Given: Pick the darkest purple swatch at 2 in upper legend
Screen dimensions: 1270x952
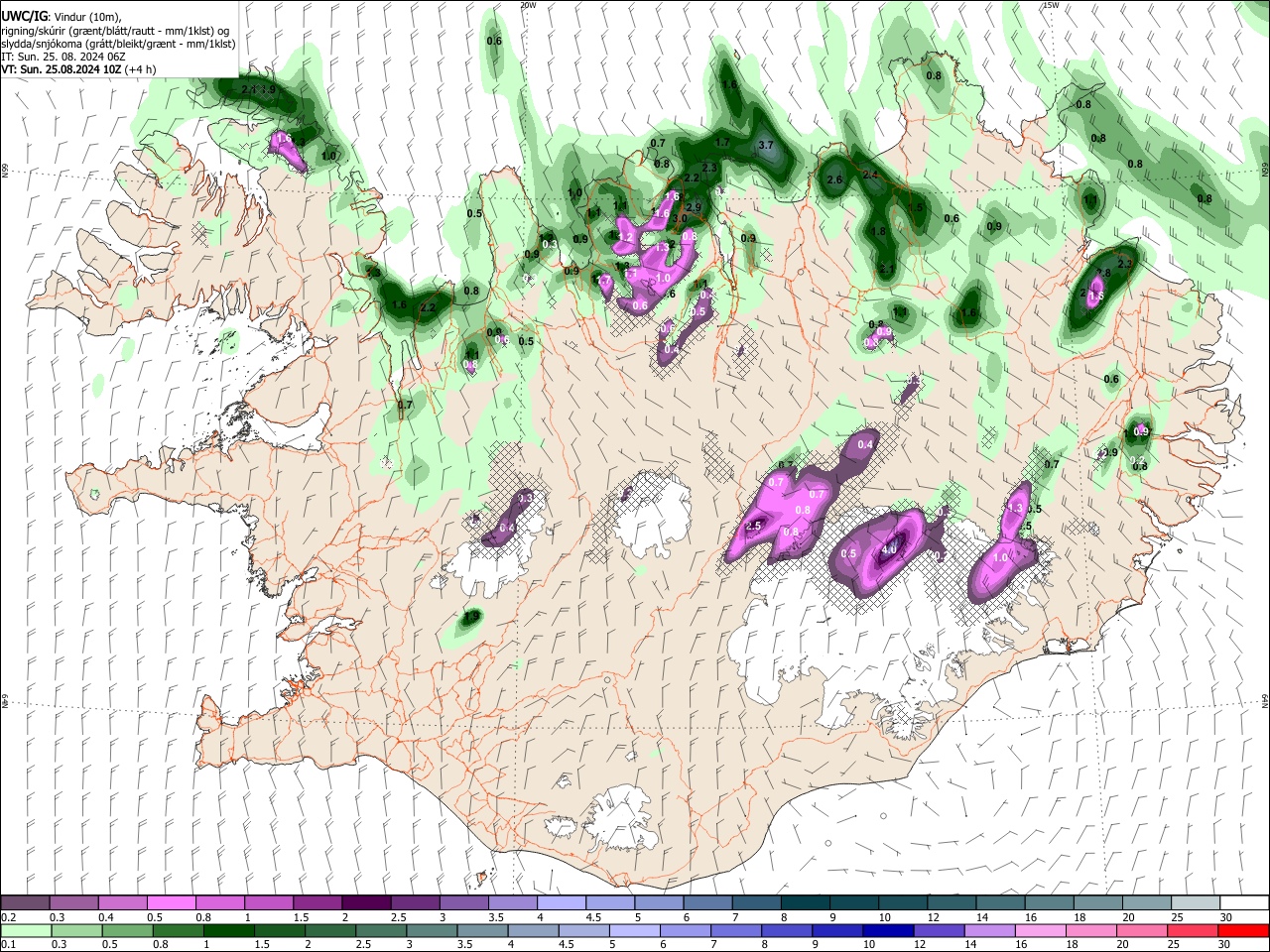Looking at the screenshot, I should point(366,902).
